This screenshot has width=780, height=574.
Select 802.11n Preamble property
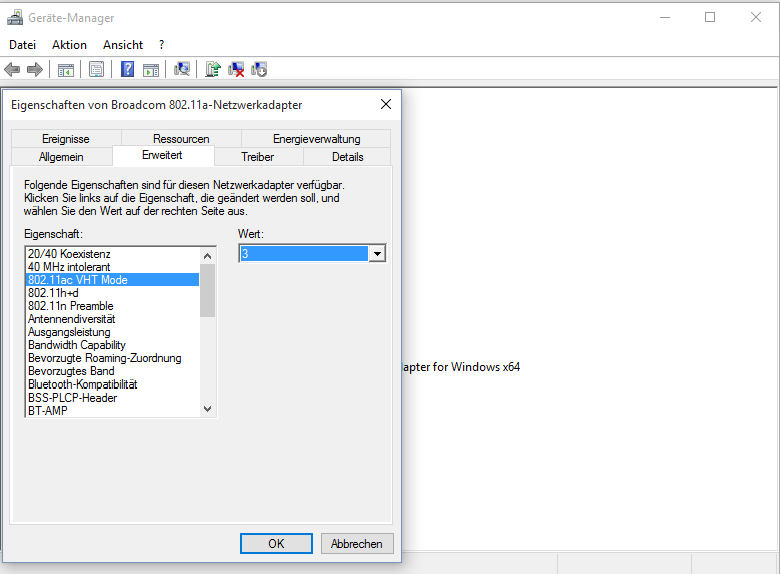tap(112, 306)
